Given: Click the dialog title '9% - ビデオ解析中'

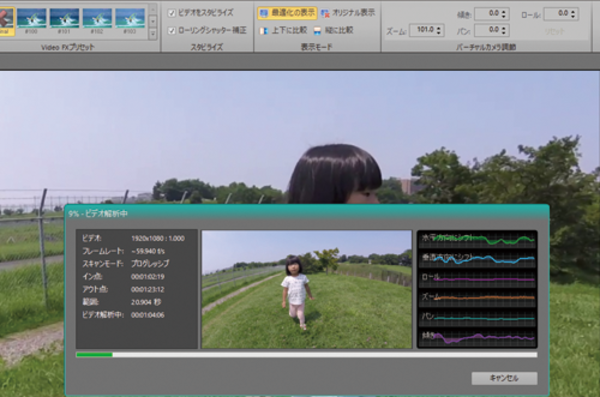Looking at the screenshot, I should 98,214.
